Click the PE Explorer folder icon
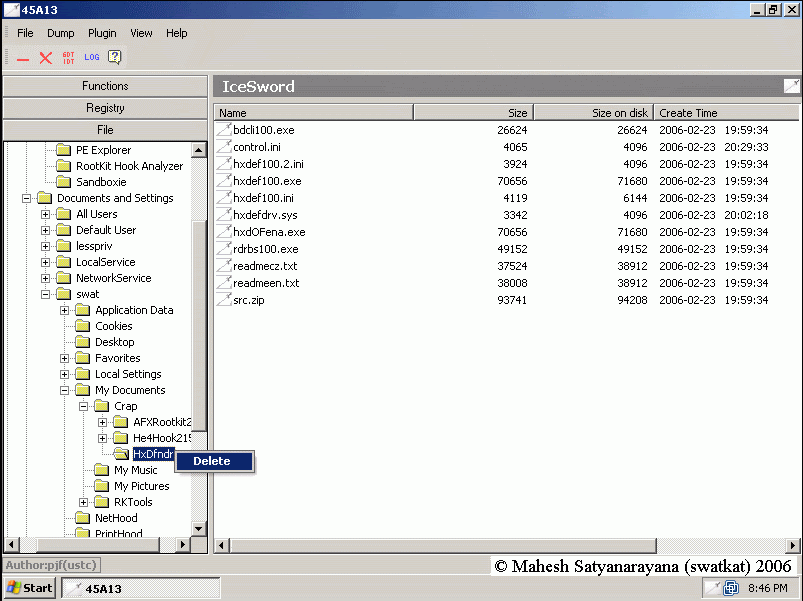The height and width of the screenshot is (601, 803). click(x=64, y=150)
